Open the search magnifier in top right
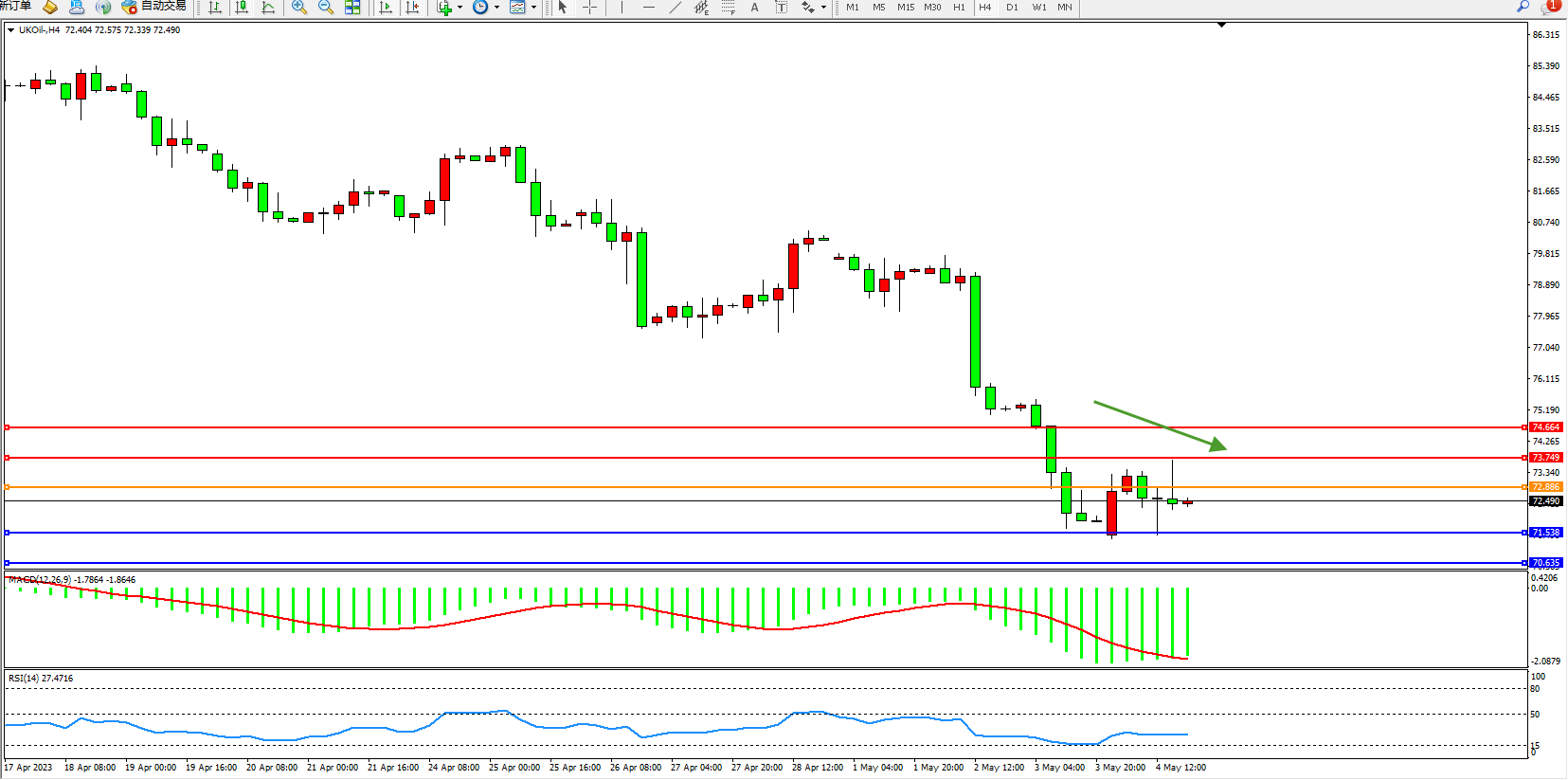1568x780 pixels. 1523,7
